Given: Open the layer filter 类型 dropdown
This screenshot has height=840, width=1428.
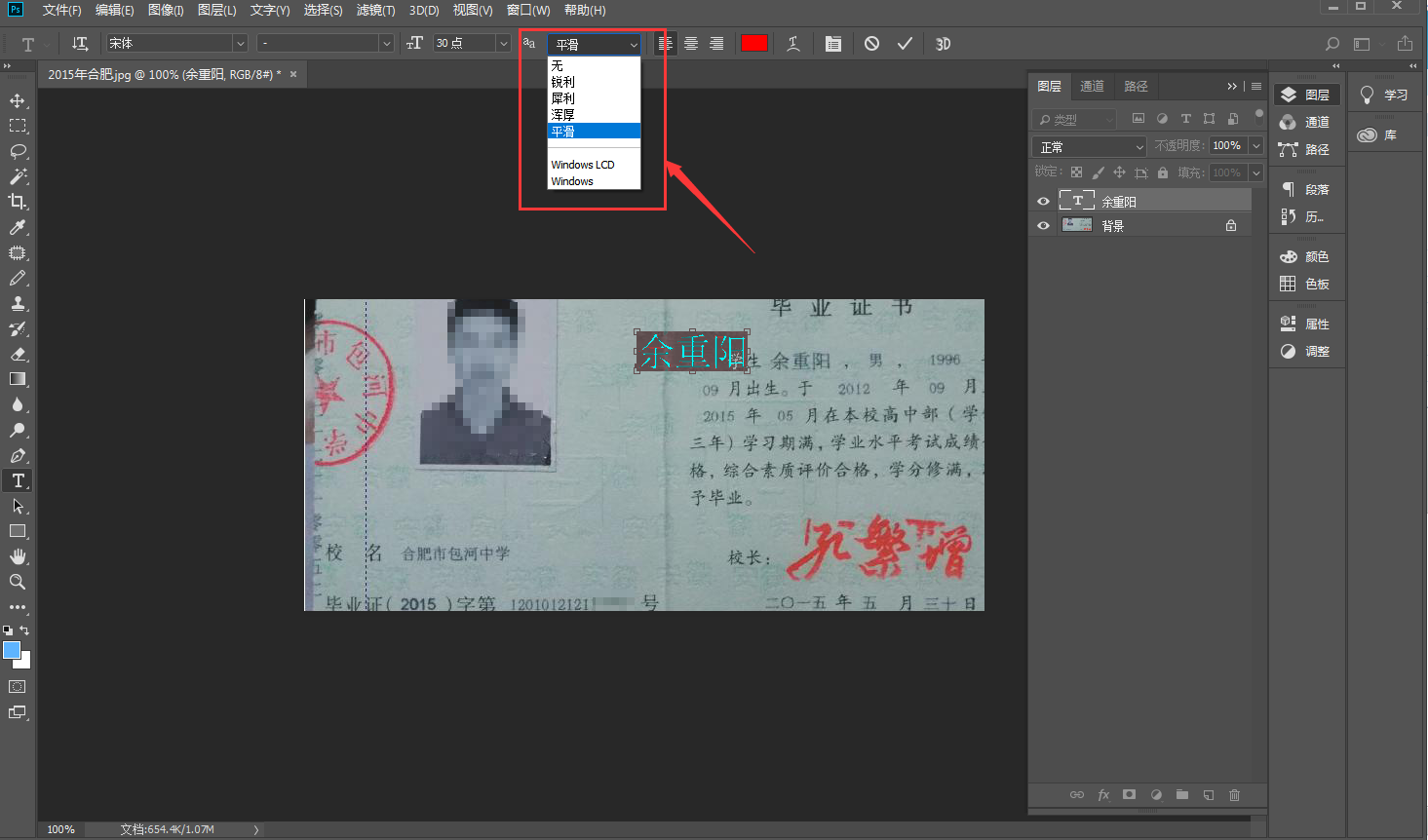Looking at the screenshot, I should pyautogui.click(x=1074, y=119).
